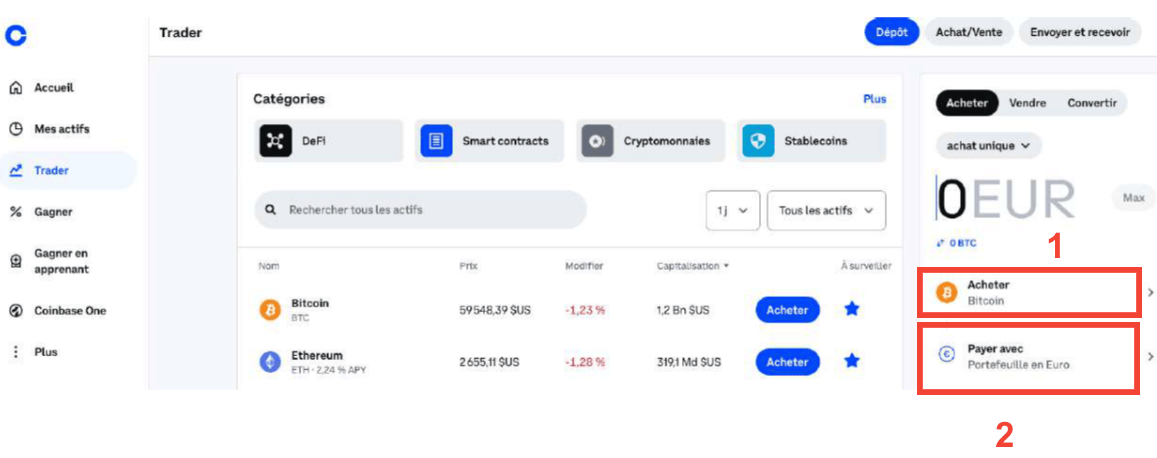Click the Ethereum coin icon in list

point(270,362)
